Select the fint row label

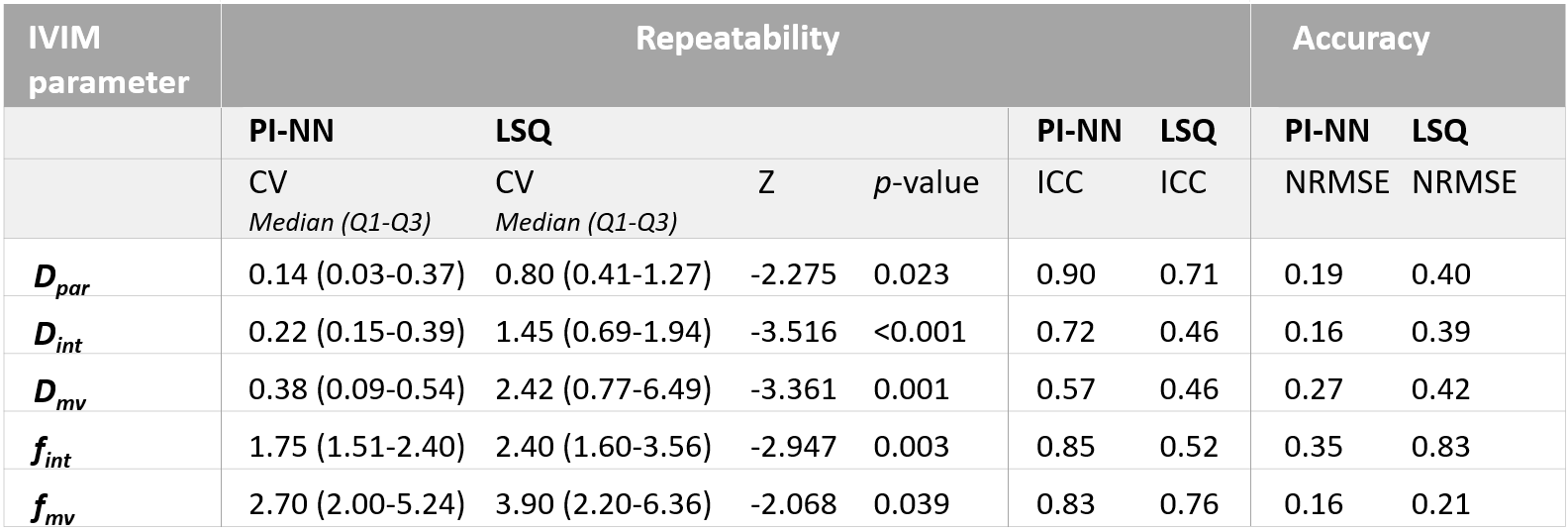pos(51,451)
